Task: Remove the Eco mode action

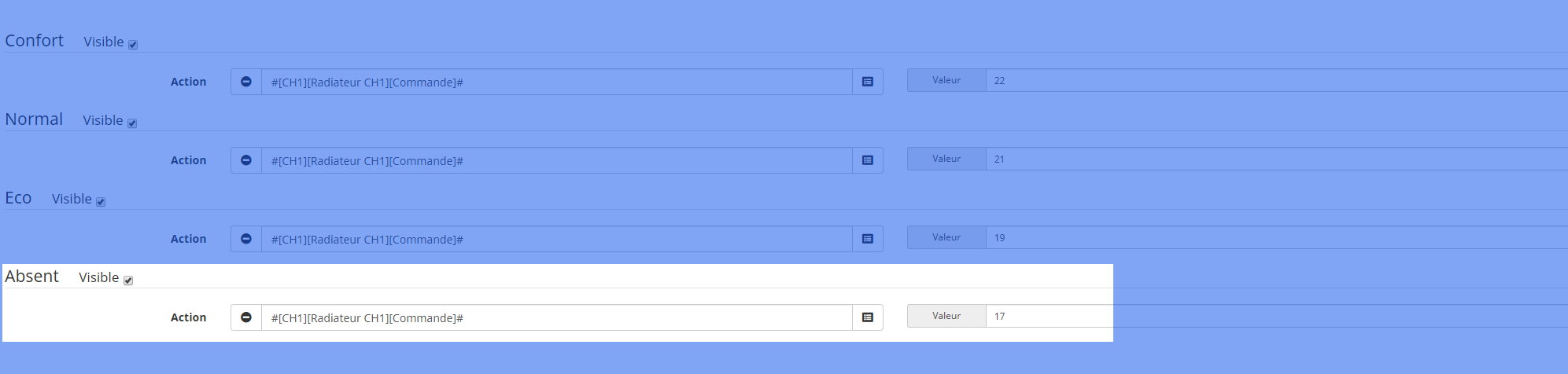Action: pyautogui.click(x=246, y=239)
